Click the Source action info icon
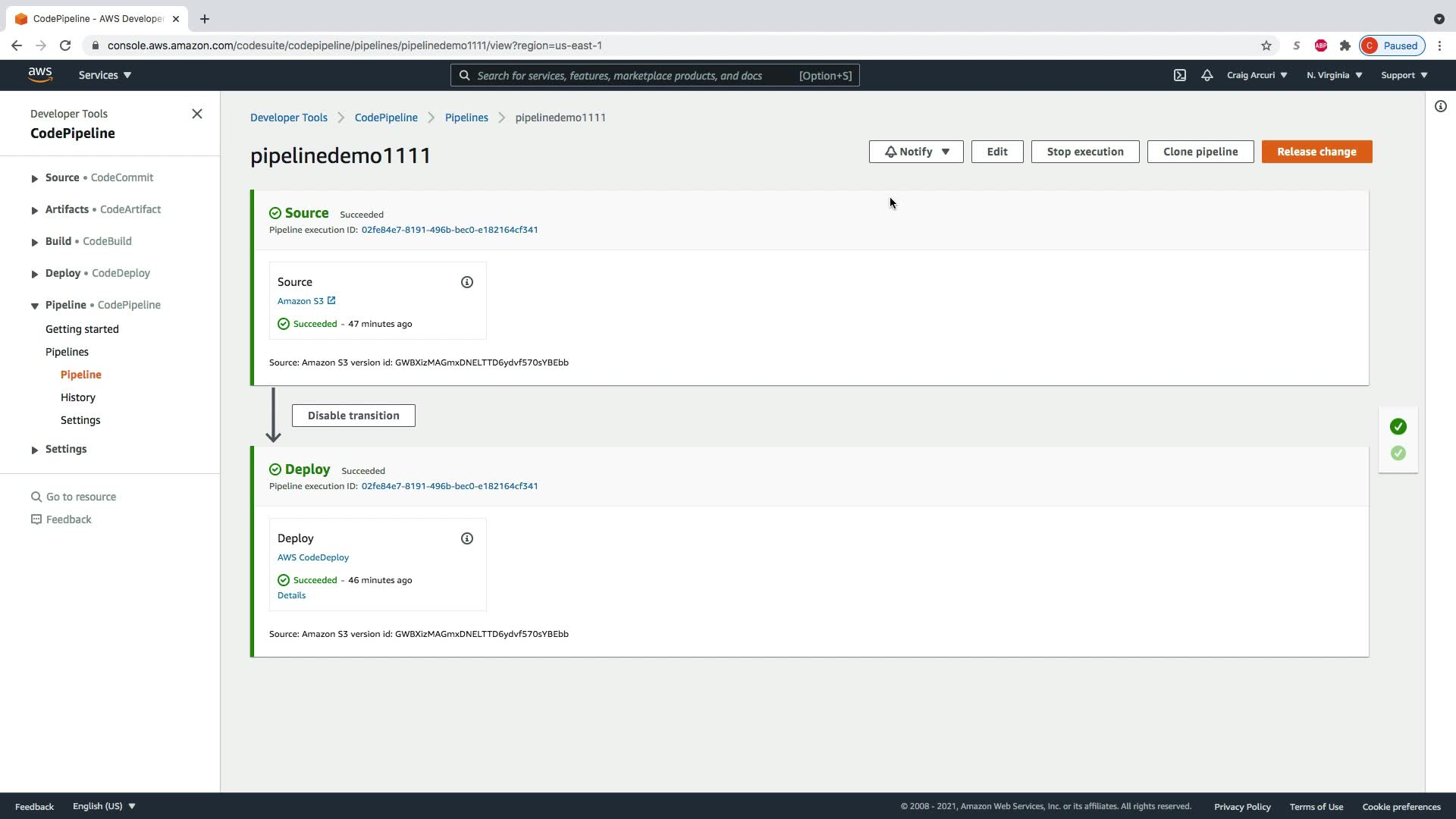The width and height of the screenshot is (1456, 819). [467, 282]
